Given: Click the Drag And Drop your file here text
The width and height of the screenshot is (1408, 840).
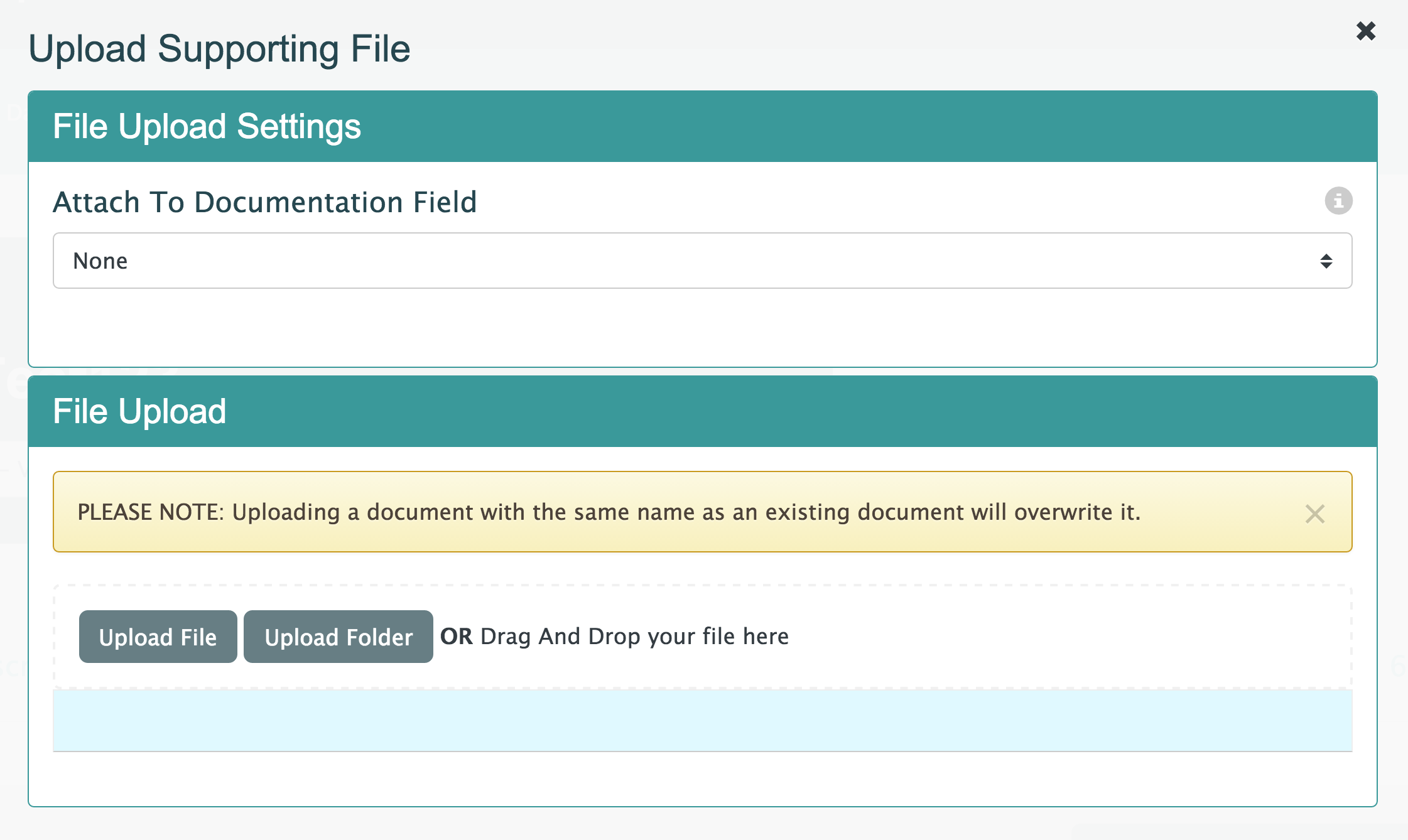Looking at the screenshot, I should click(634, 637).
